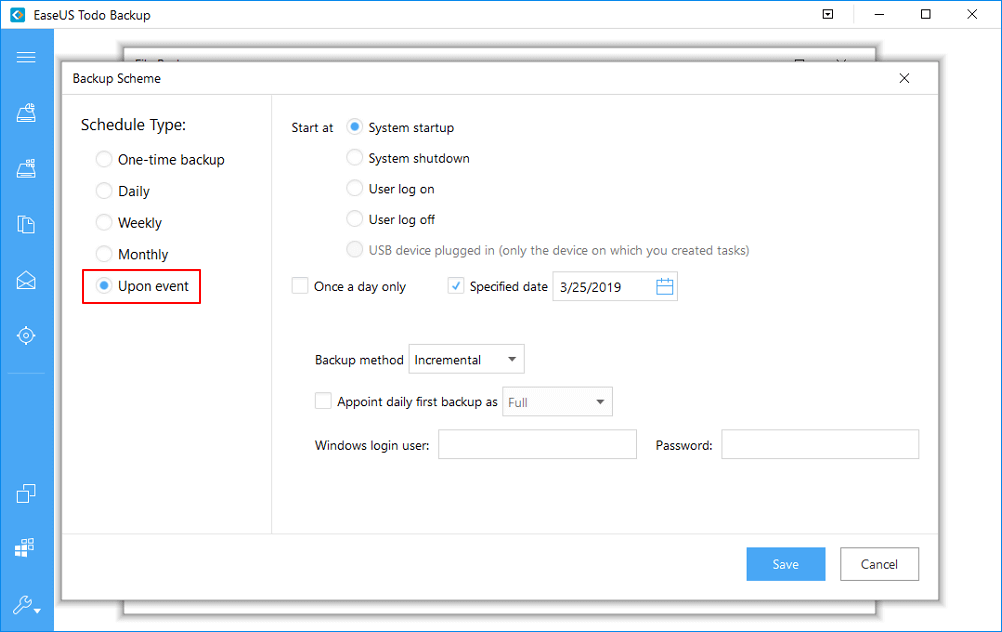
Task: Click the Save button
Action: [786, 564]
